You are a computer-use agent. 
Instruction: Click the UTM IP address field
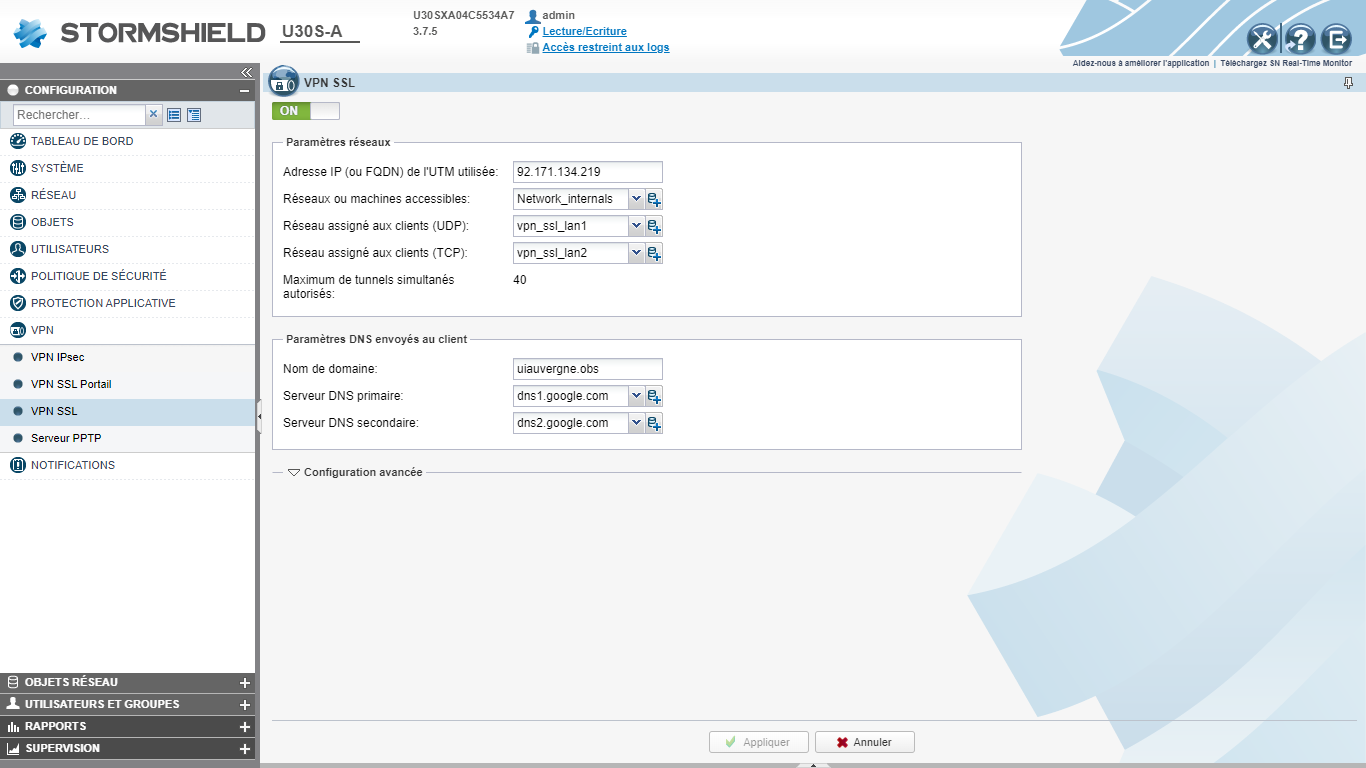588,172
